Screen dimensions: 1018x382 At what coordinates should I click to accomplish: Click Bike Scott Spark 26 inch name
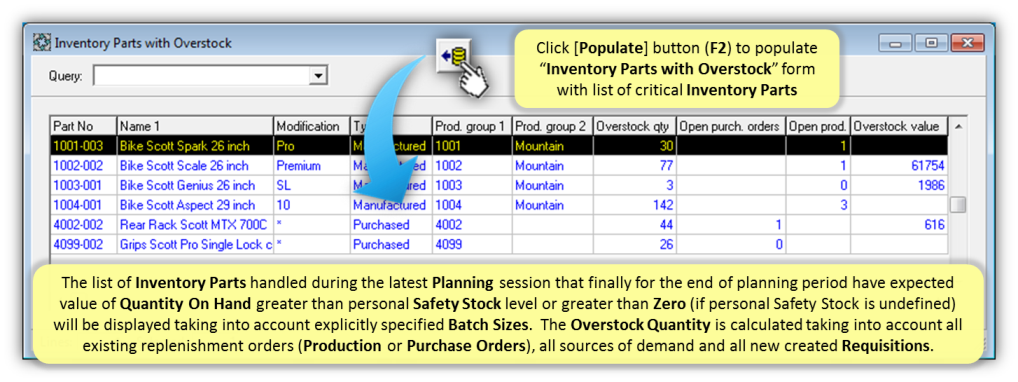[184, 146]
